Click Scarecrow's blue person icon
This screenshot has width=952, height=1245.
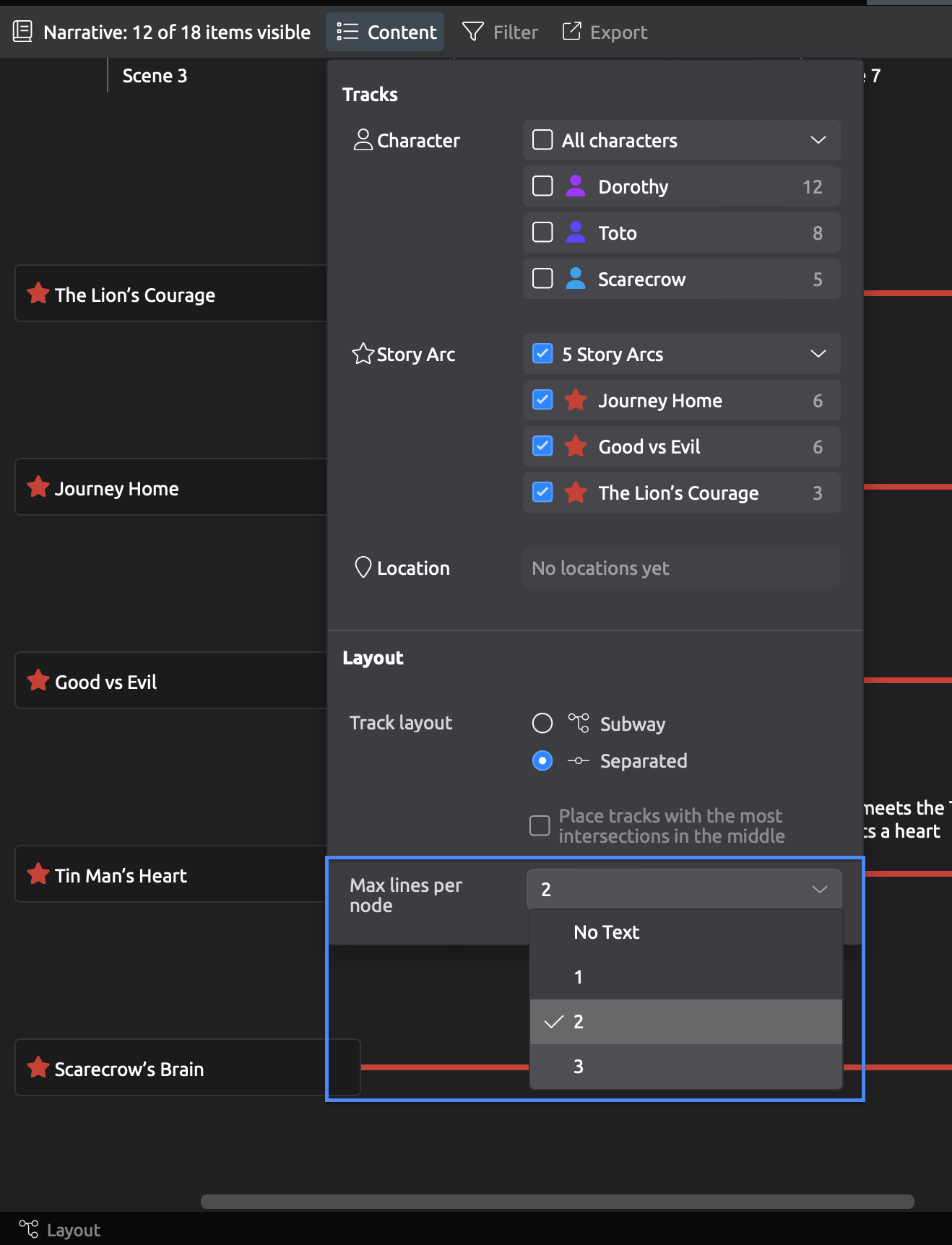(576, 279)
